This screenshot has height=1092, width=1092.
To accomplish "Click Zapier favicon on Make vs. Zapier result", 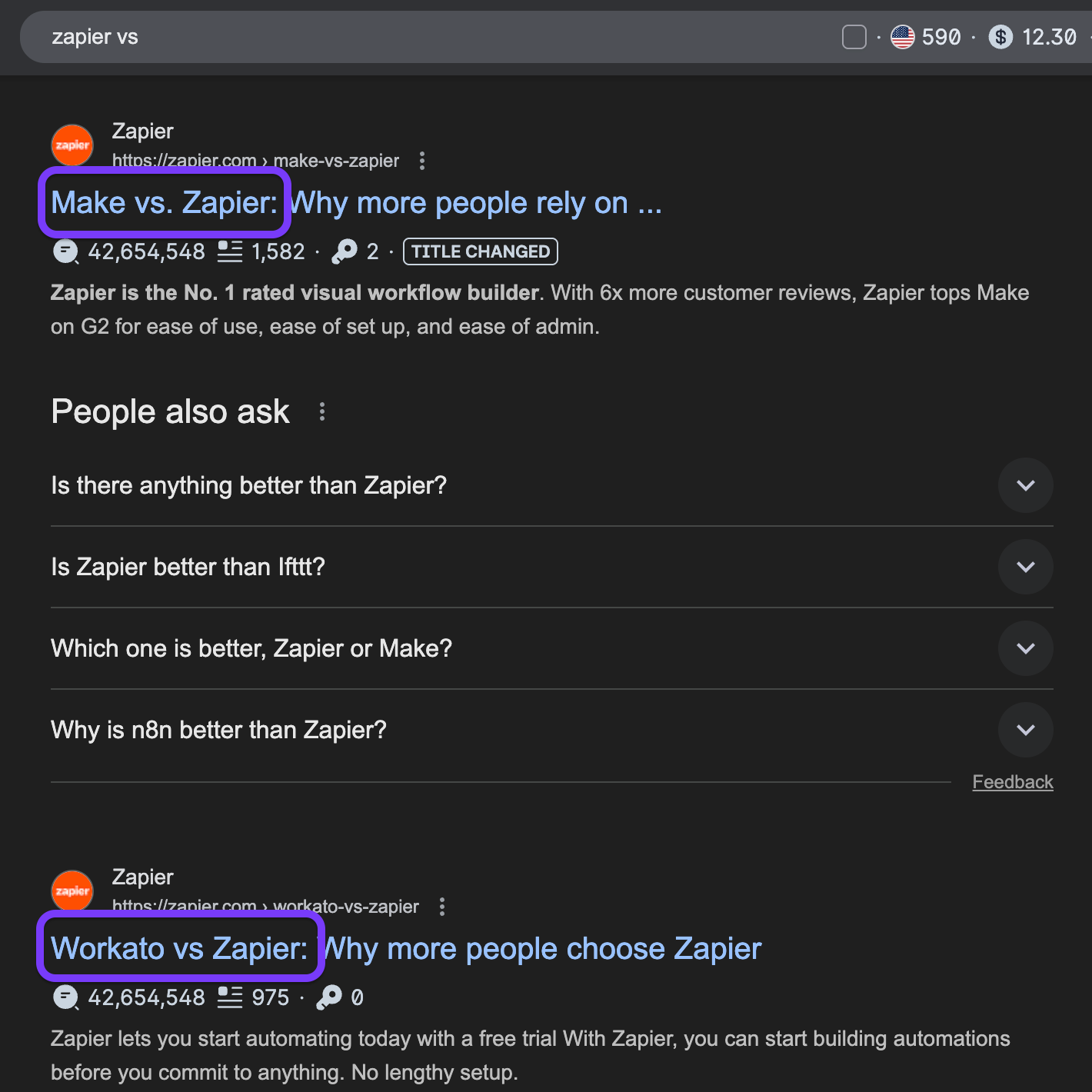I will click(72, 145).
